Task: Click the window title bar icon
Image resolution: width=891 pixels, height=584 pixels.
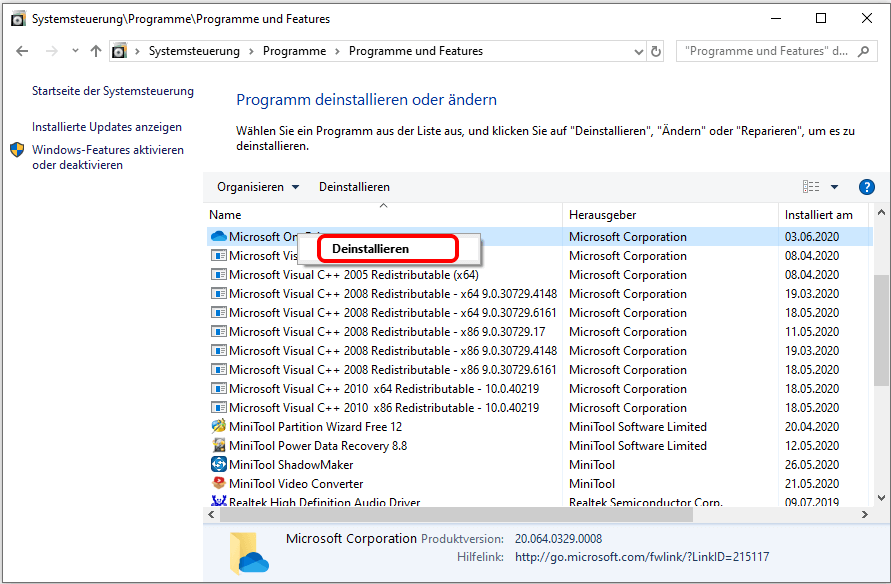Action: pos(18,19)
